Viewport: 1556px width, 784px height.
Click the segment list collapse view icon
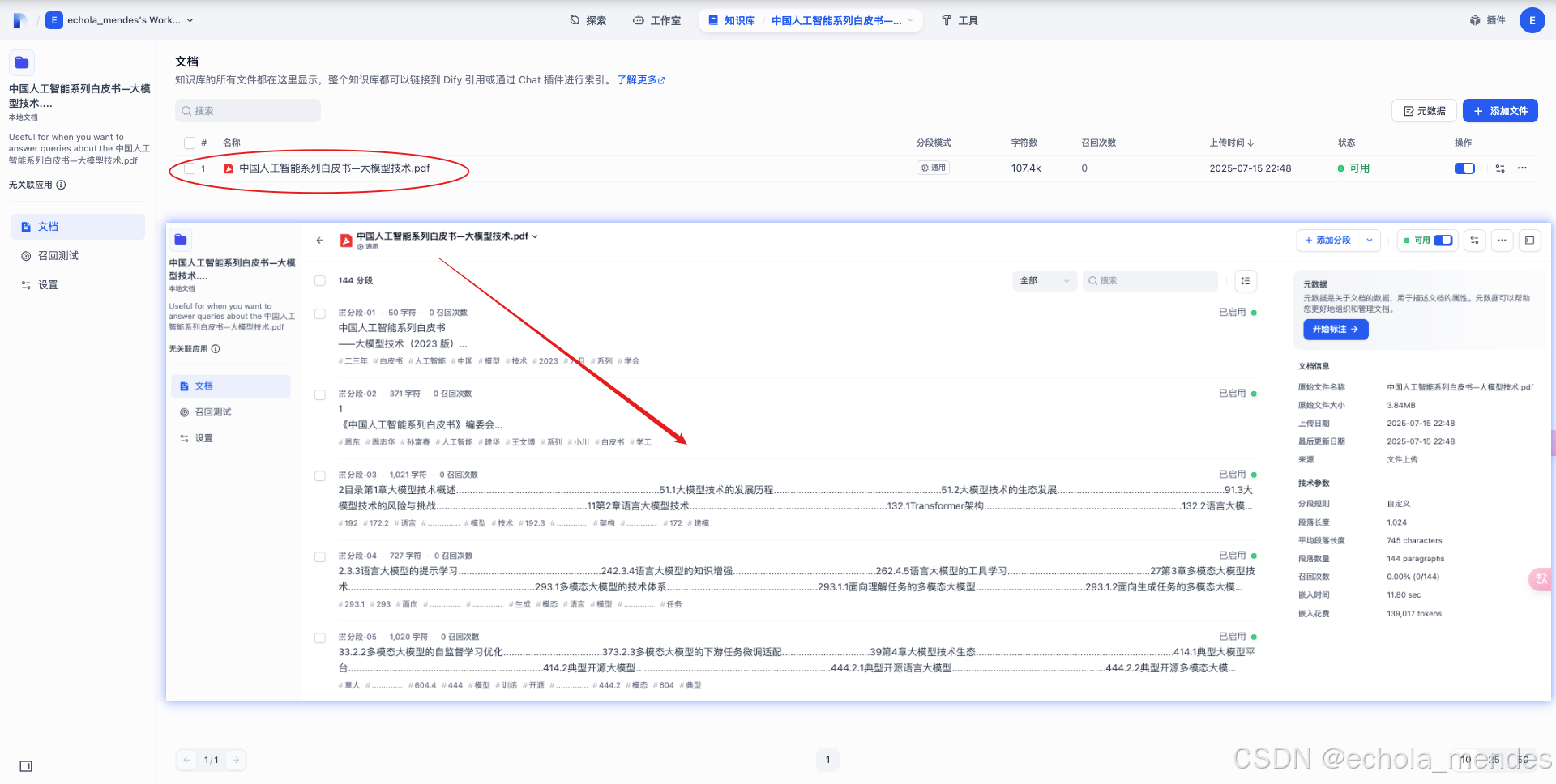(x=1246, y=281)
